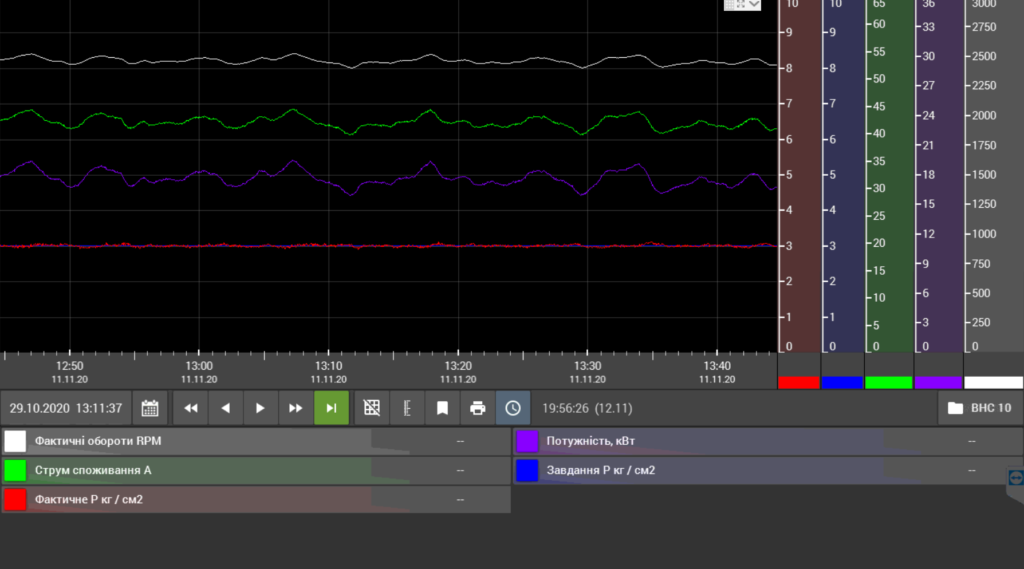Image resolution: width=1024 pixels, height=569 pixels.
Task: Click the 13:20 time axis label
Action: [x=458, y=372]
